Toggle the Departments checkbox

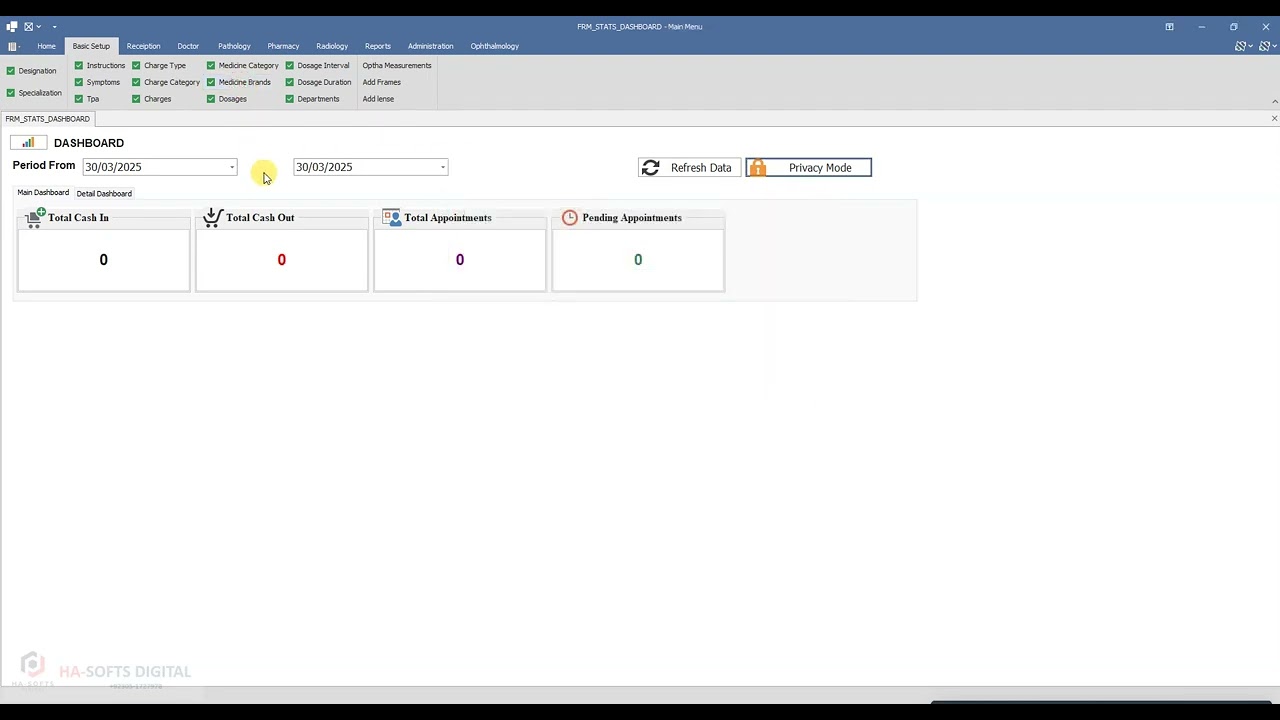coord(290,99)
